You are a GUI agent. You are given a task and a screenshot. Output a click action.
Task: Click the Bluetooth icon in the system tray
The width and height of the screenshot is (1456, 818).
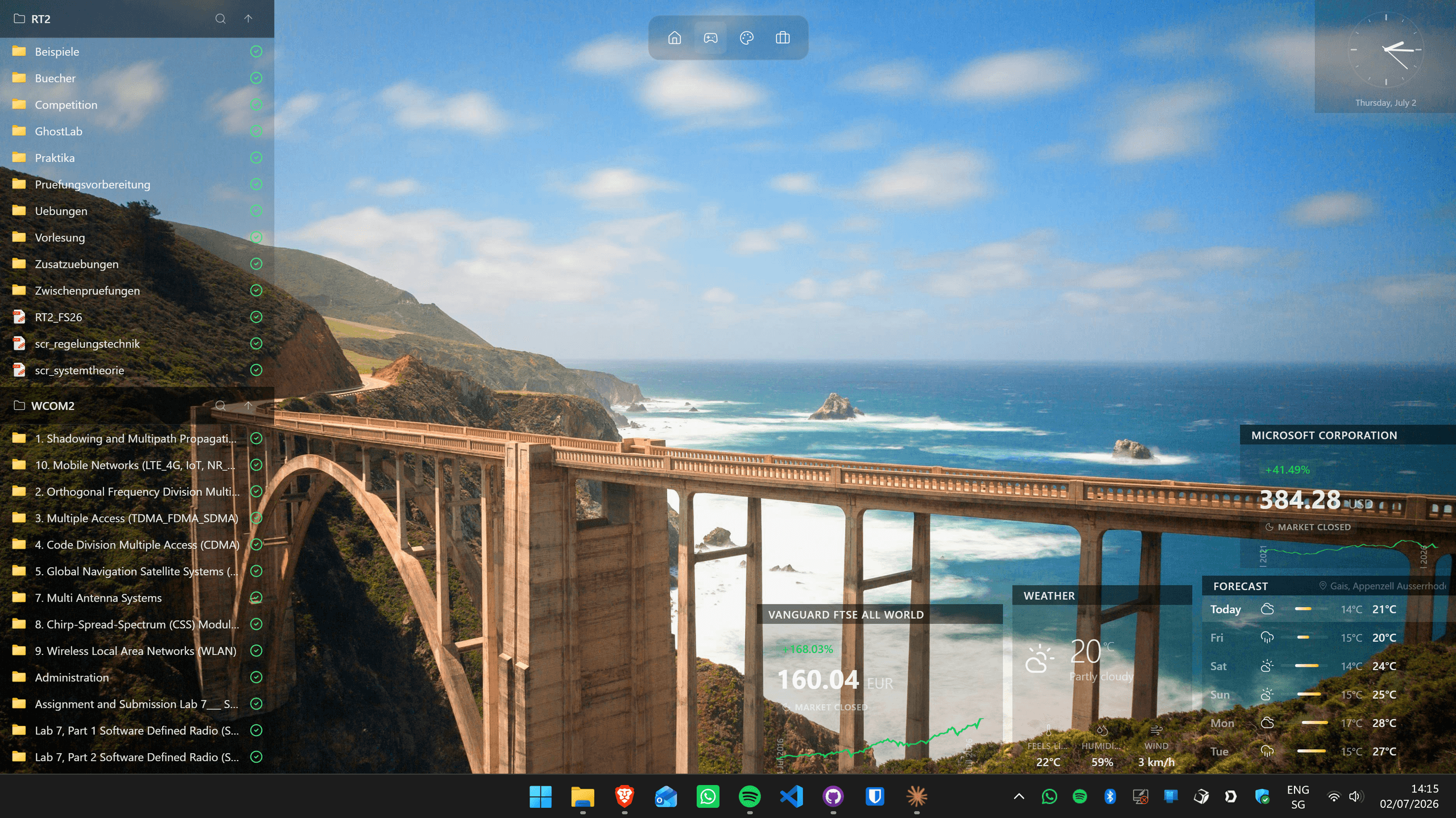click(1110, 796)
